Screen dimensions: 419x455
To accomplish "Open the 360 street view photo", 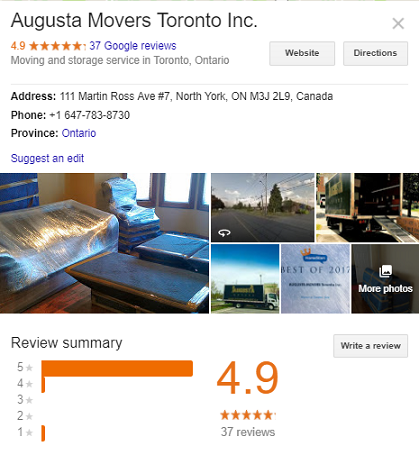I will coord(263,207).
